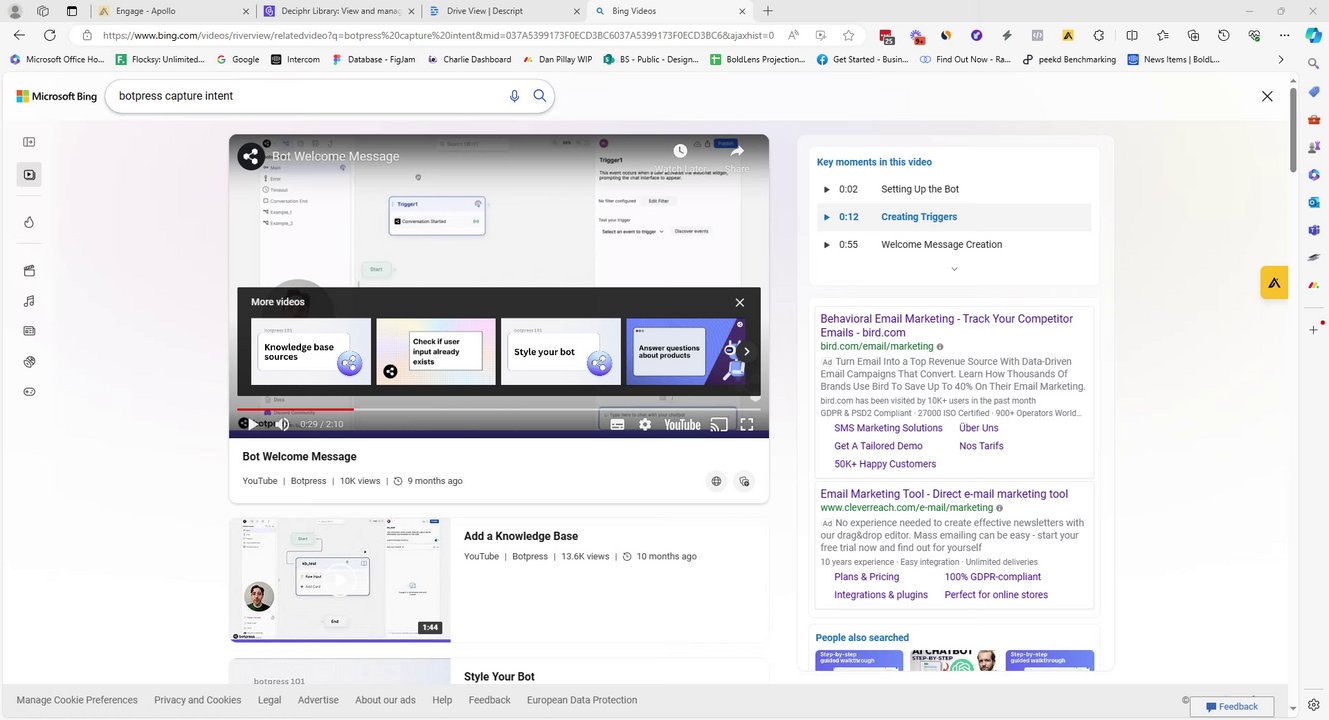Screen dimensions: 1329x720
Task: Open the tab actions menu in Edge
Action: pyautogui.click(x=72, y=11)
